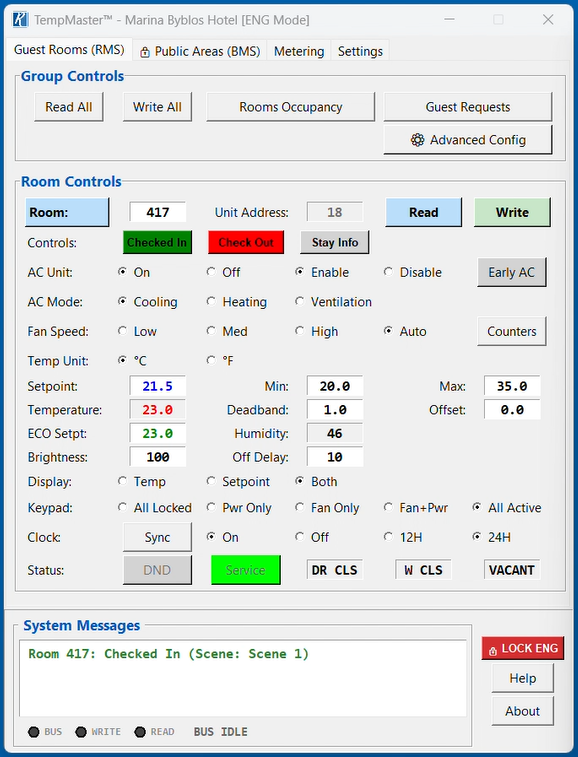Select the Disable radio option
This screenshot has width=578, height=757.
413,272
